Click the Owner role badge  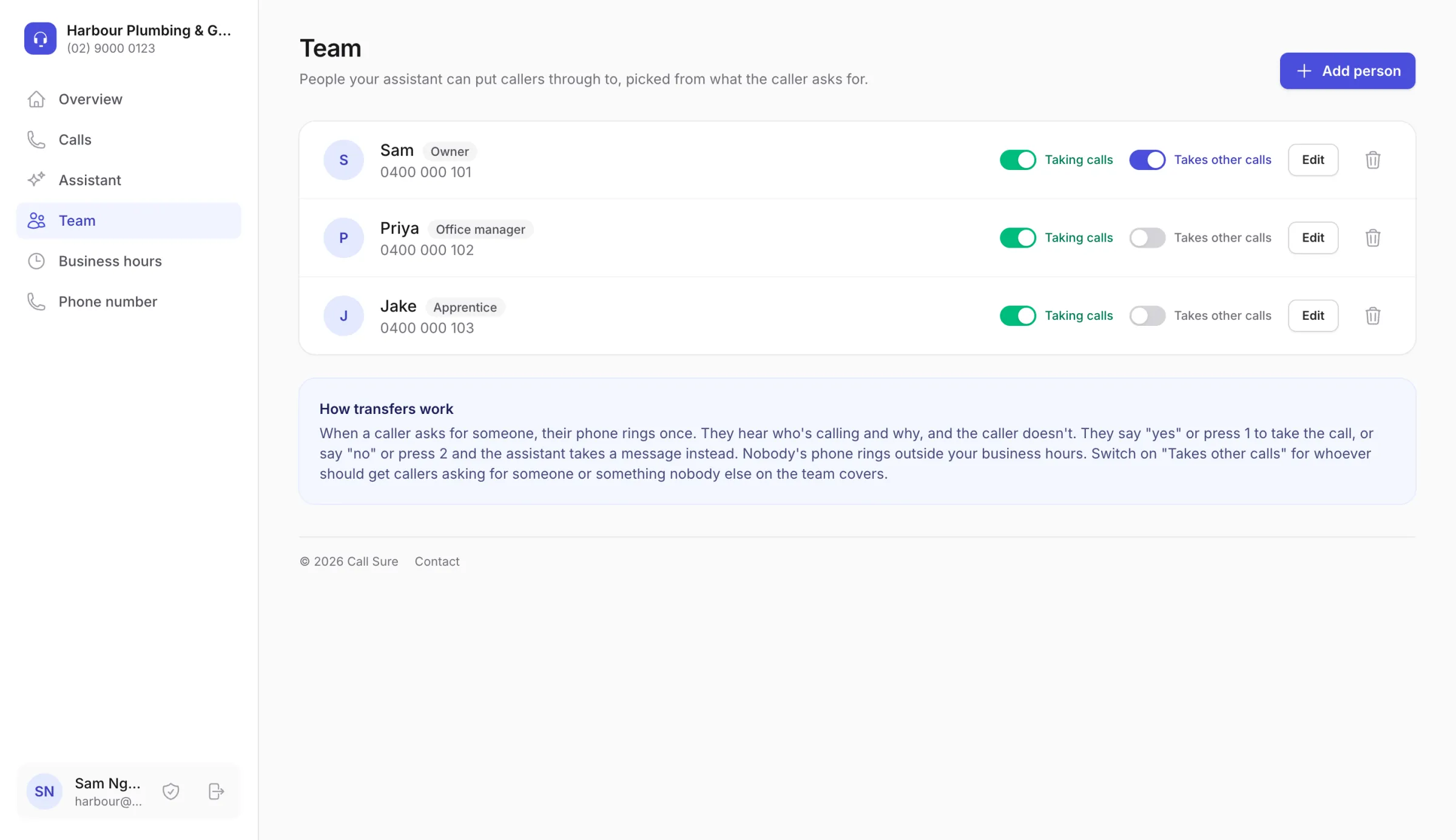tap(450, 152)
